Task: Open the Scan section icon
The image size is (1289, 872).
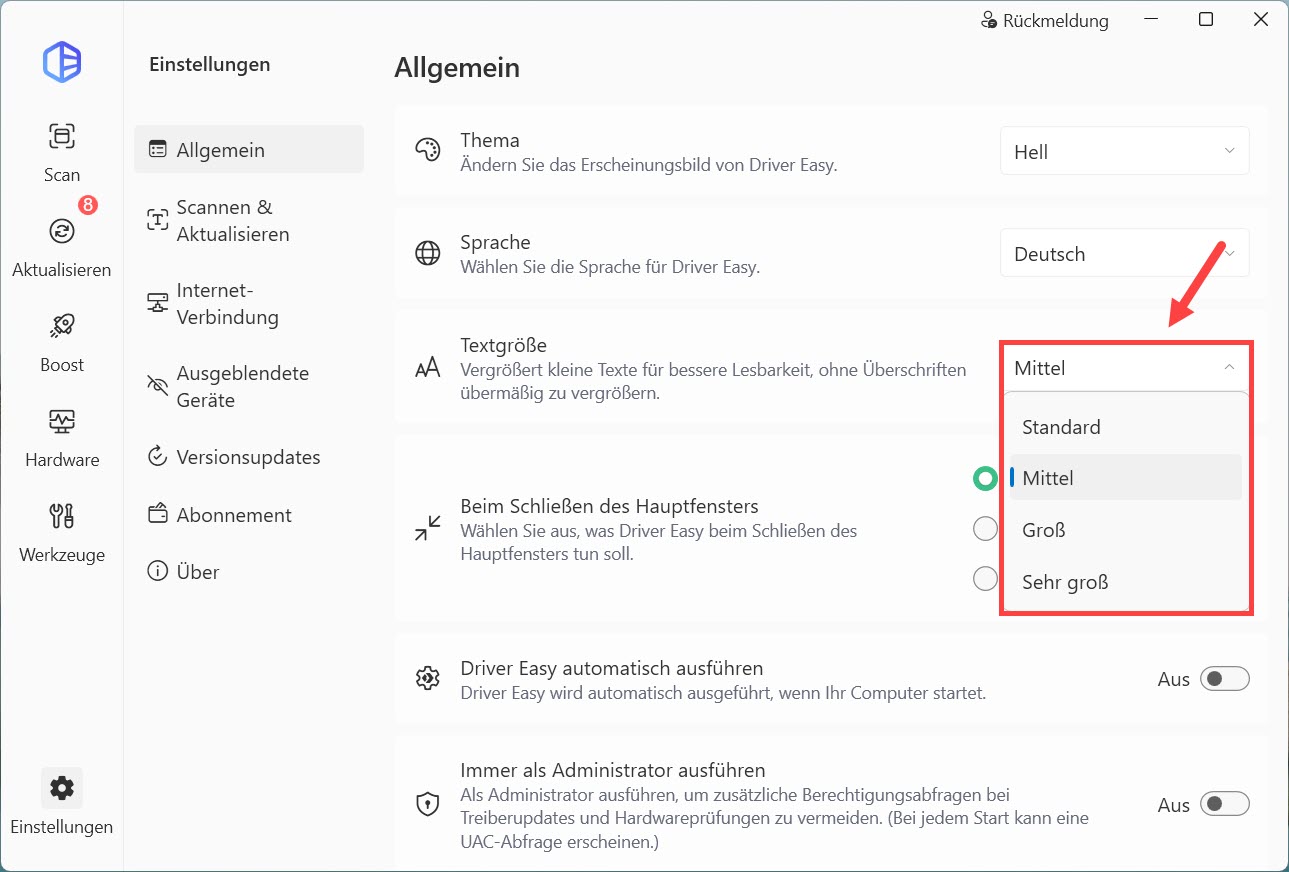Action: [62, 136]
